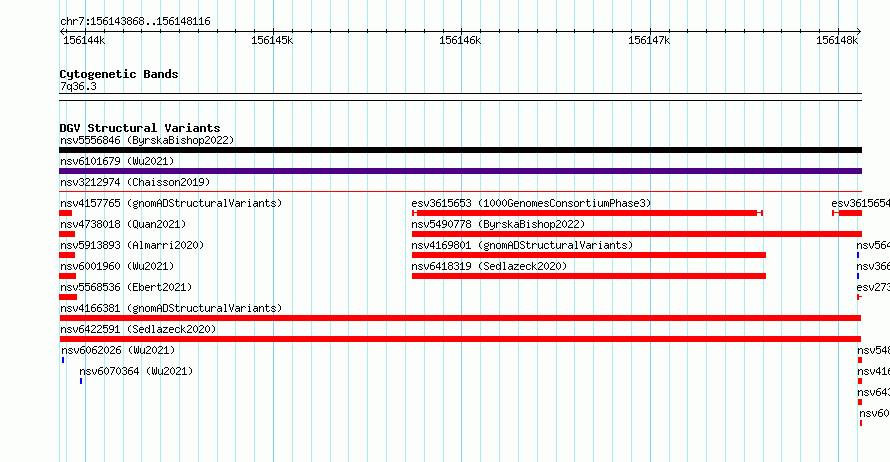Screen dimensions: 890x462
Task: Open variant label nsv4738018 (Quan2021)
Action: coord(123,224)
